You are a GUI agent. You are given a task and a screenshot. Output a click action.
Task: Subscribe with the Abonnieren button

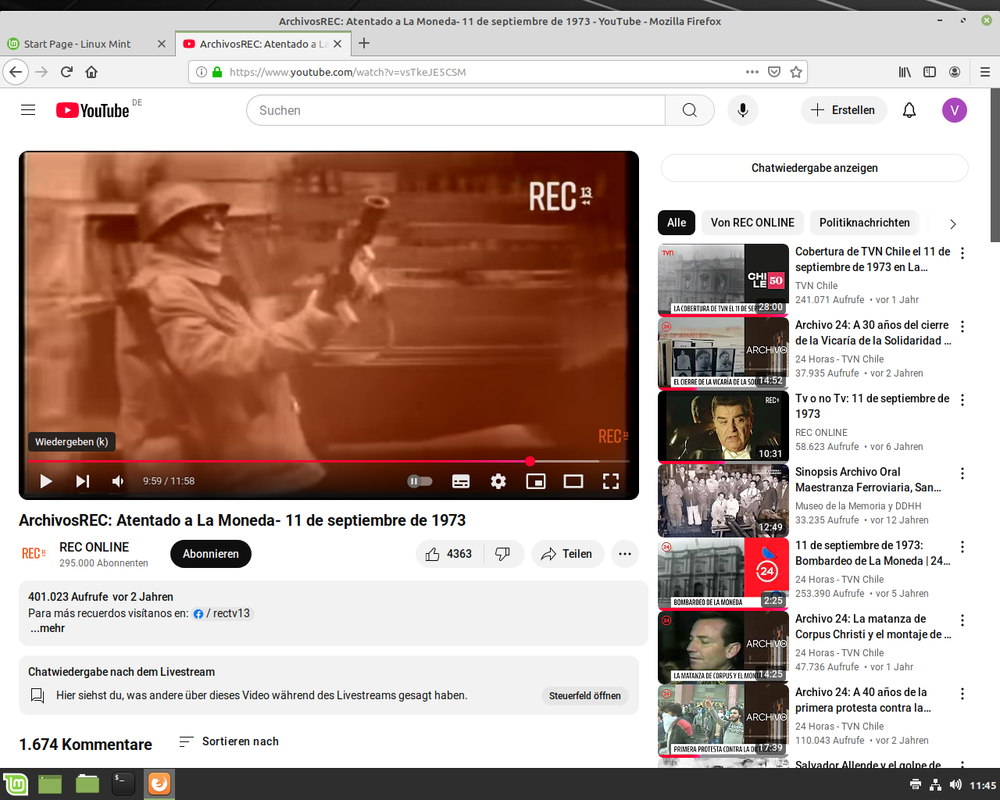[210, 554]
